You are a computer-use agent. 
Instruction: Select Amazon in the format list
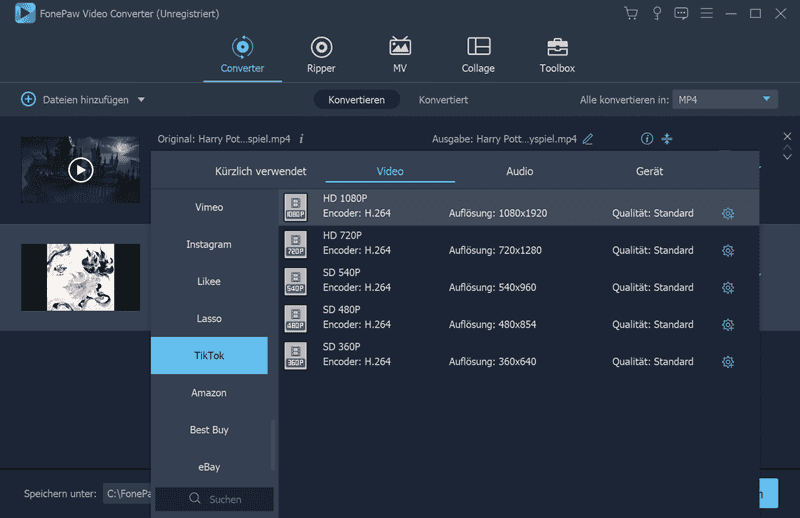coord(209,393)
